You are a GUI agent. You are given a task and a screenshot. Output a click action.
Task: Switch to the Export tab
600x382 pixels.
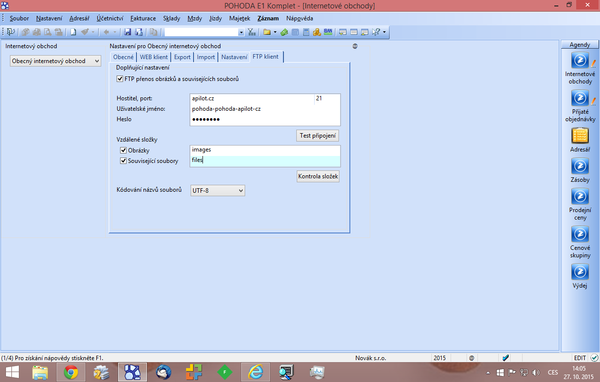click(182, 57)
